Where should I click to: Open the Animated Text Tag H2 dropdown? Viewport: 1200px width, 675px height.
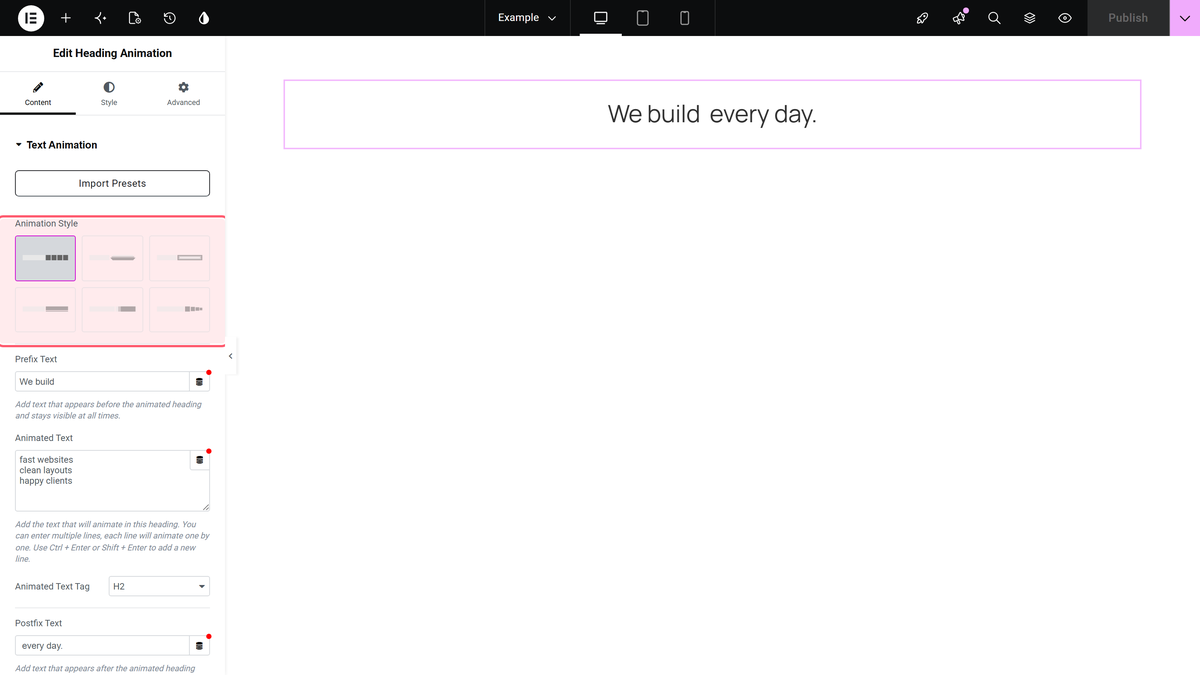click(159, 586)
